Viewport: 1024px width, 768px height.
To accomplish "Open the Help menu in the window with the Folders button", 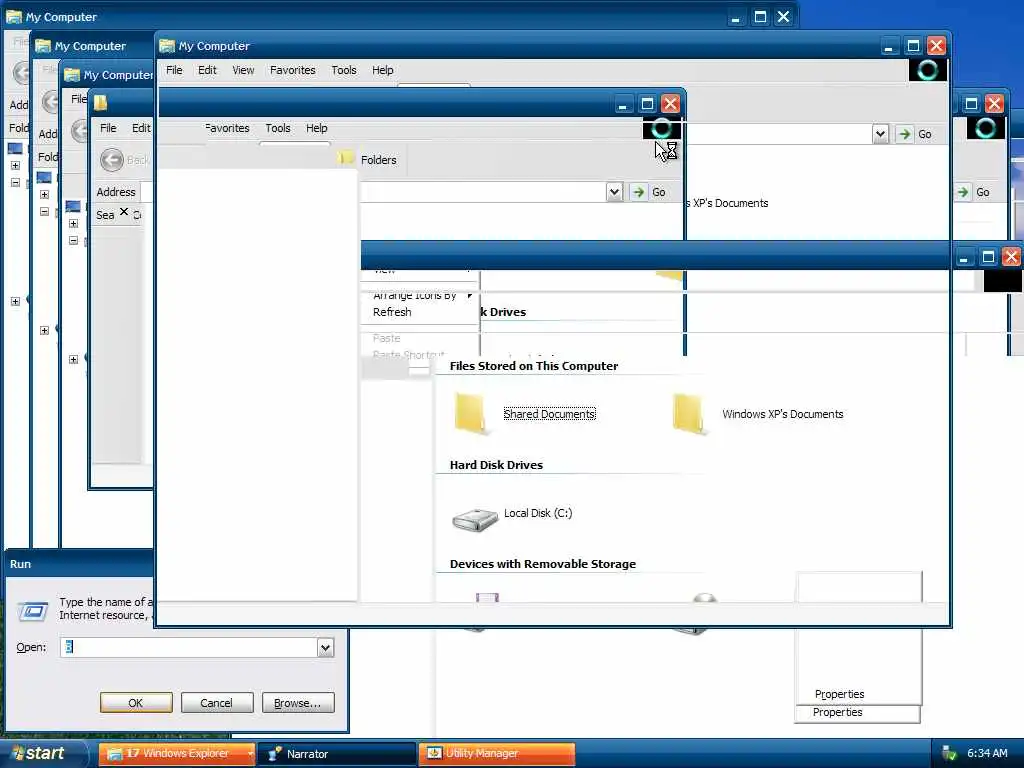I will [317, 128].
